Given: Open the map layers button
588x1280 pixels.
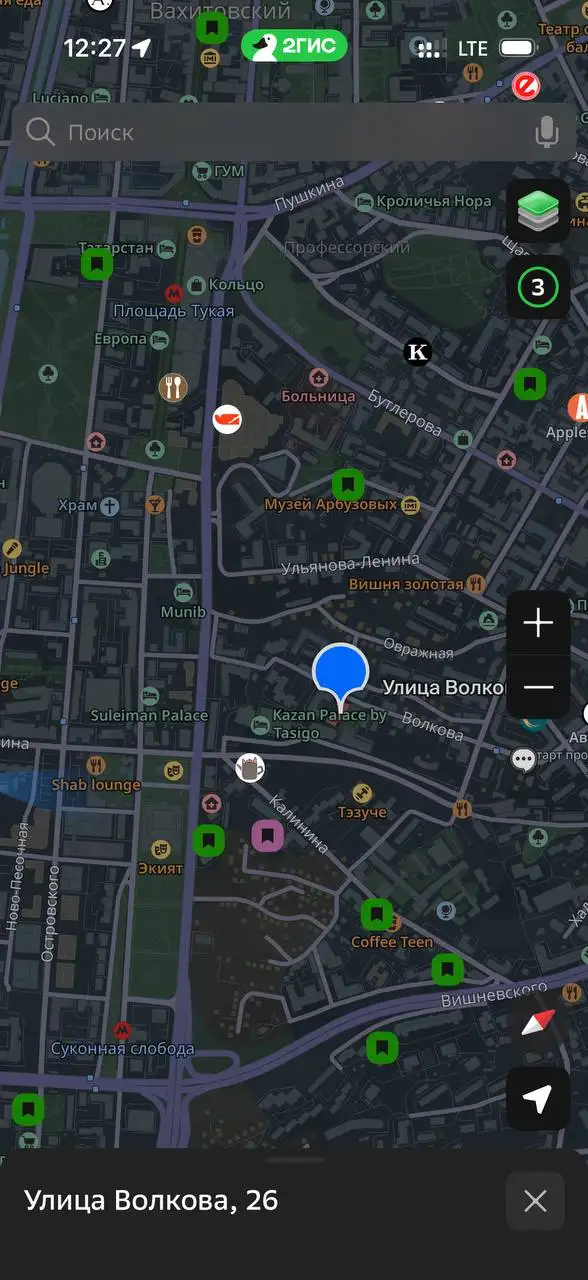Looking at the screenshot, I should tap(538, 210).
